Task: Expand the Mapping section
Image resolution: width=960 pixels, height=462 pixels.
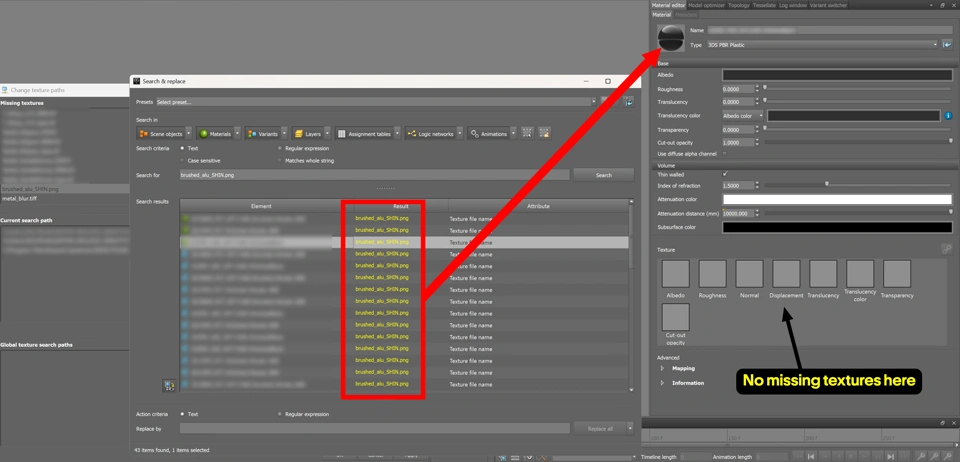Action: [x=662, y=368]
